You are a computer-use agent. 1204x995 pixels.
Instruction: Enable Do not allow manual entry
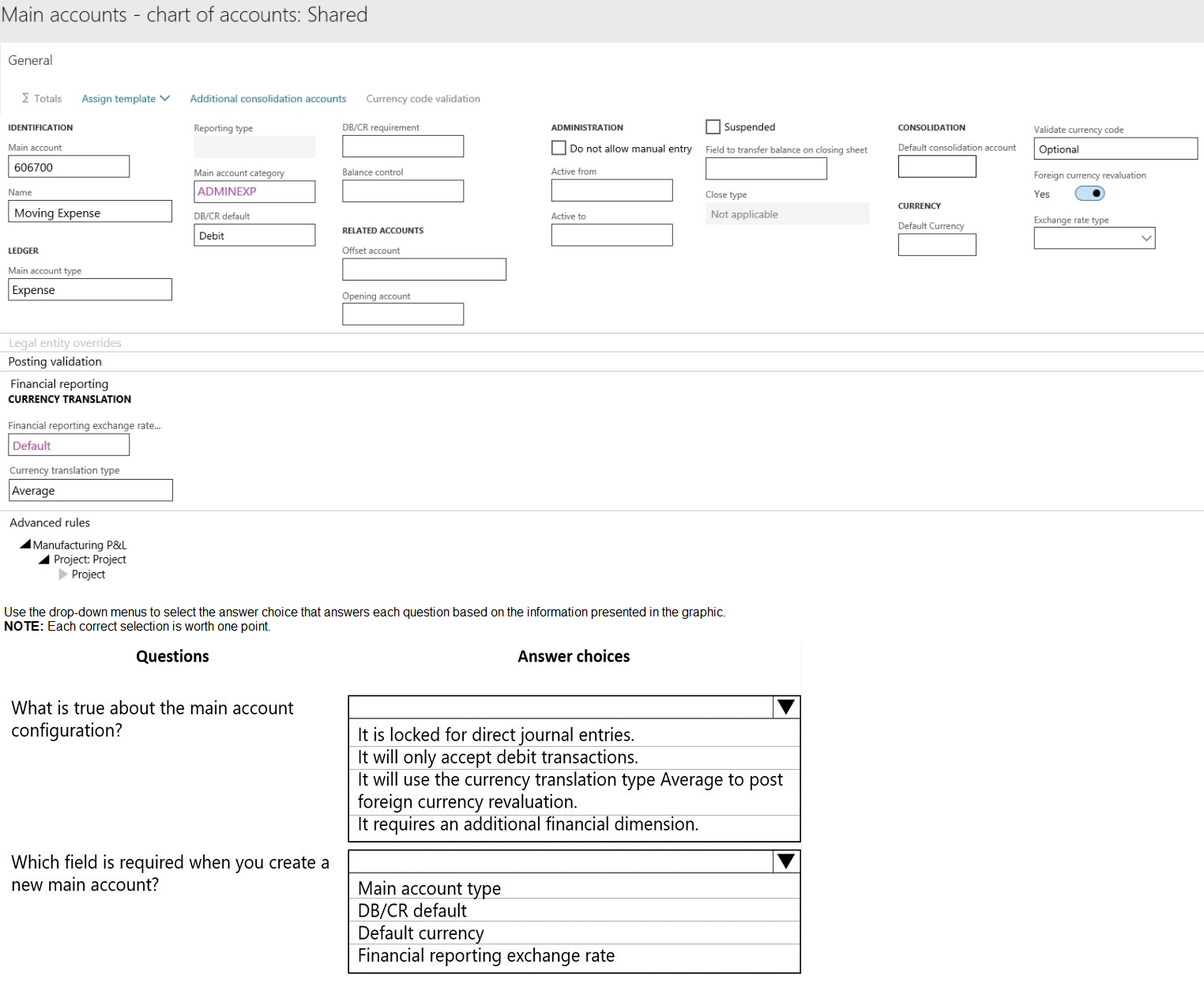559,148
